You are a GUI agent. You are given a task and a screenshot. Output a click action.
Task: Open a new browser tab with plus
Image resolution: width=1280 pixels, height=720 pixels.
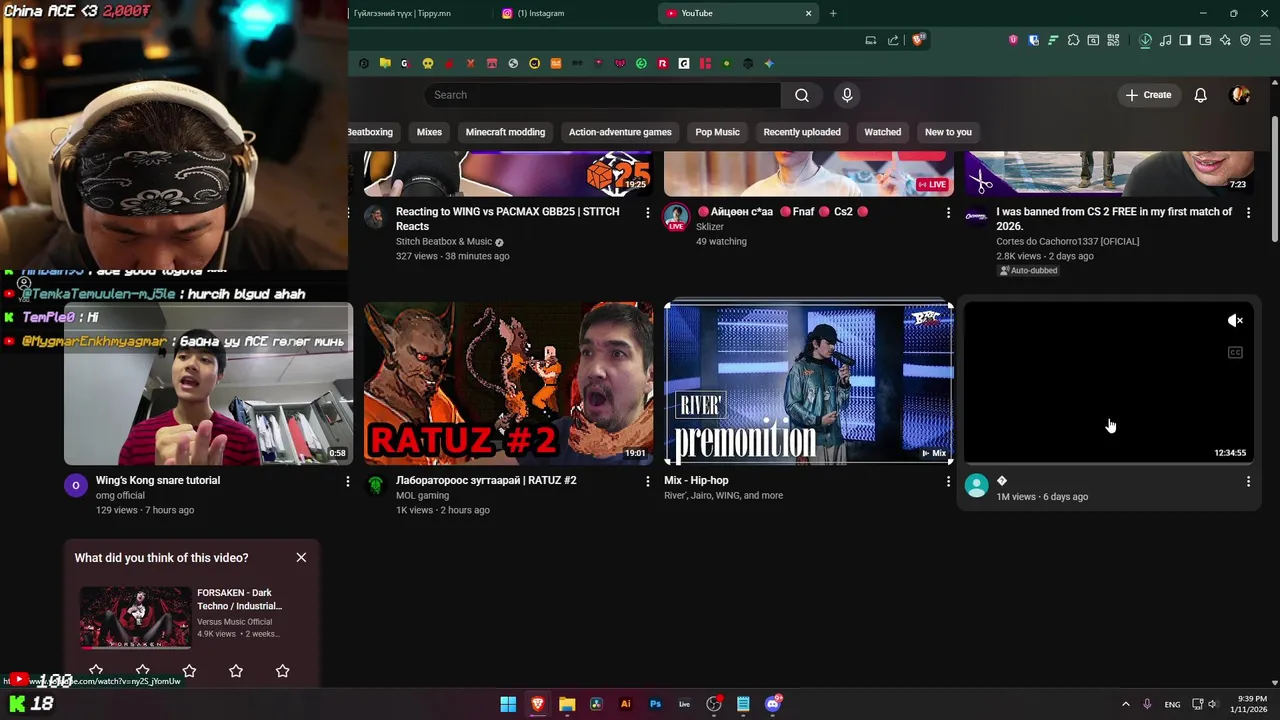click(x=833, y=13)
